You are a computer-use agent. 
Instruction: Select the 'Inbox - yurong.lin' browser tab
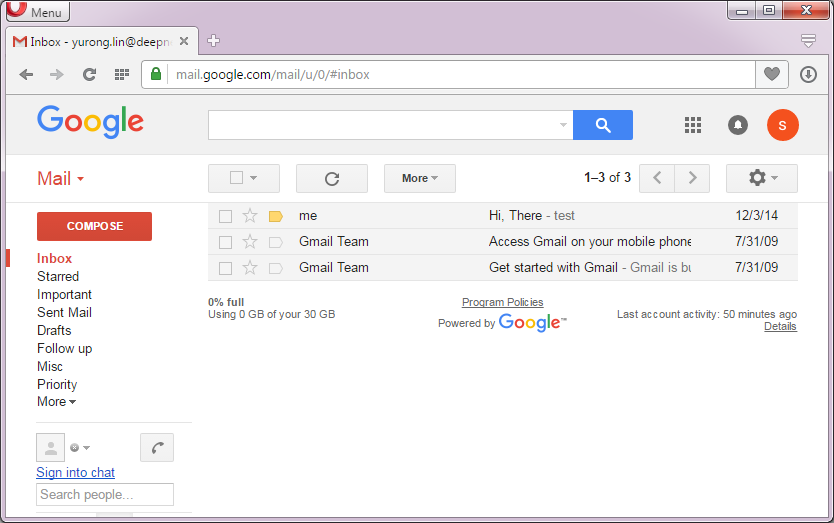coord(102,41)
